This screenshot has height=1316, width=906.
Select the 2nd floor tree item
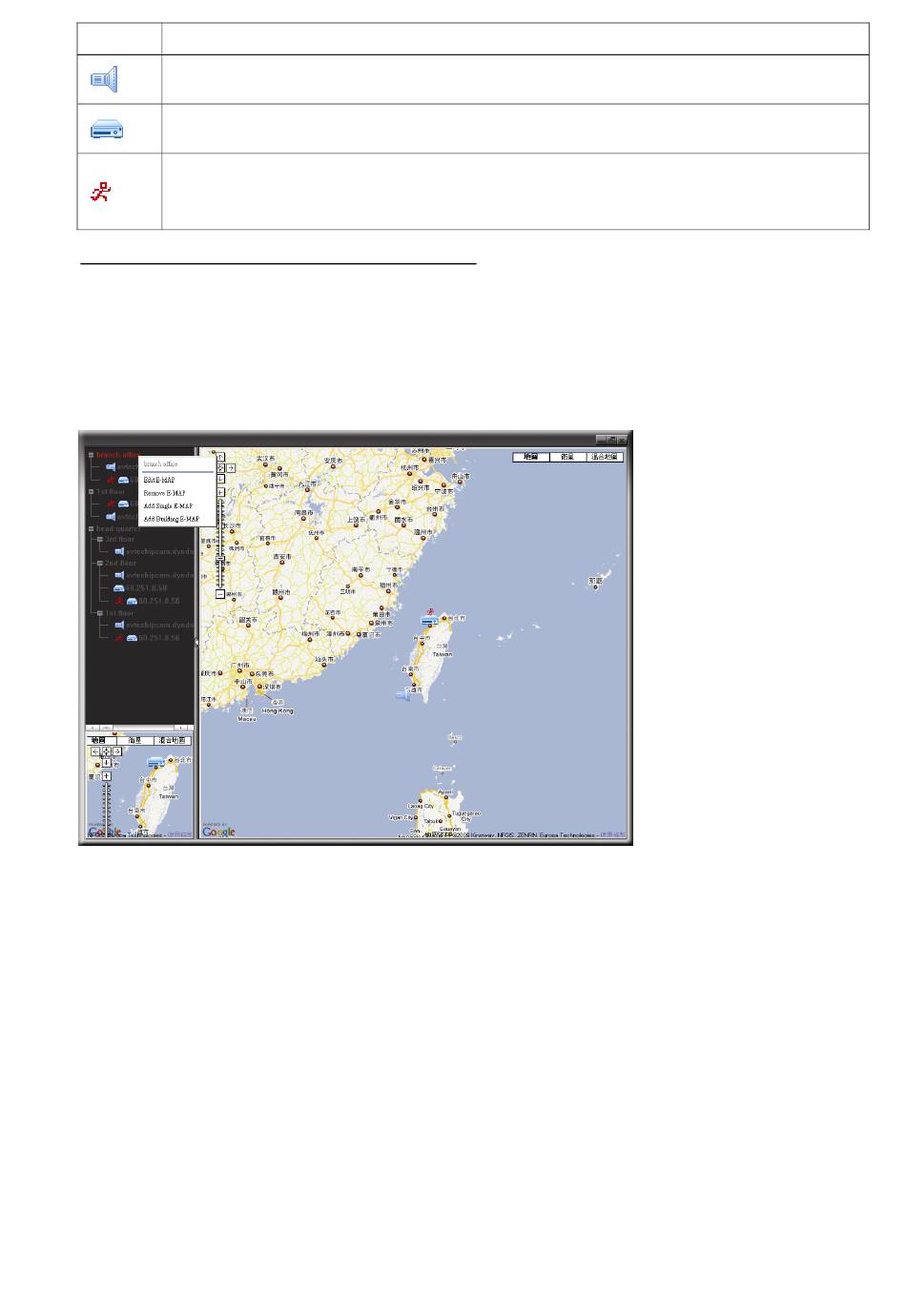pos(120,563)
